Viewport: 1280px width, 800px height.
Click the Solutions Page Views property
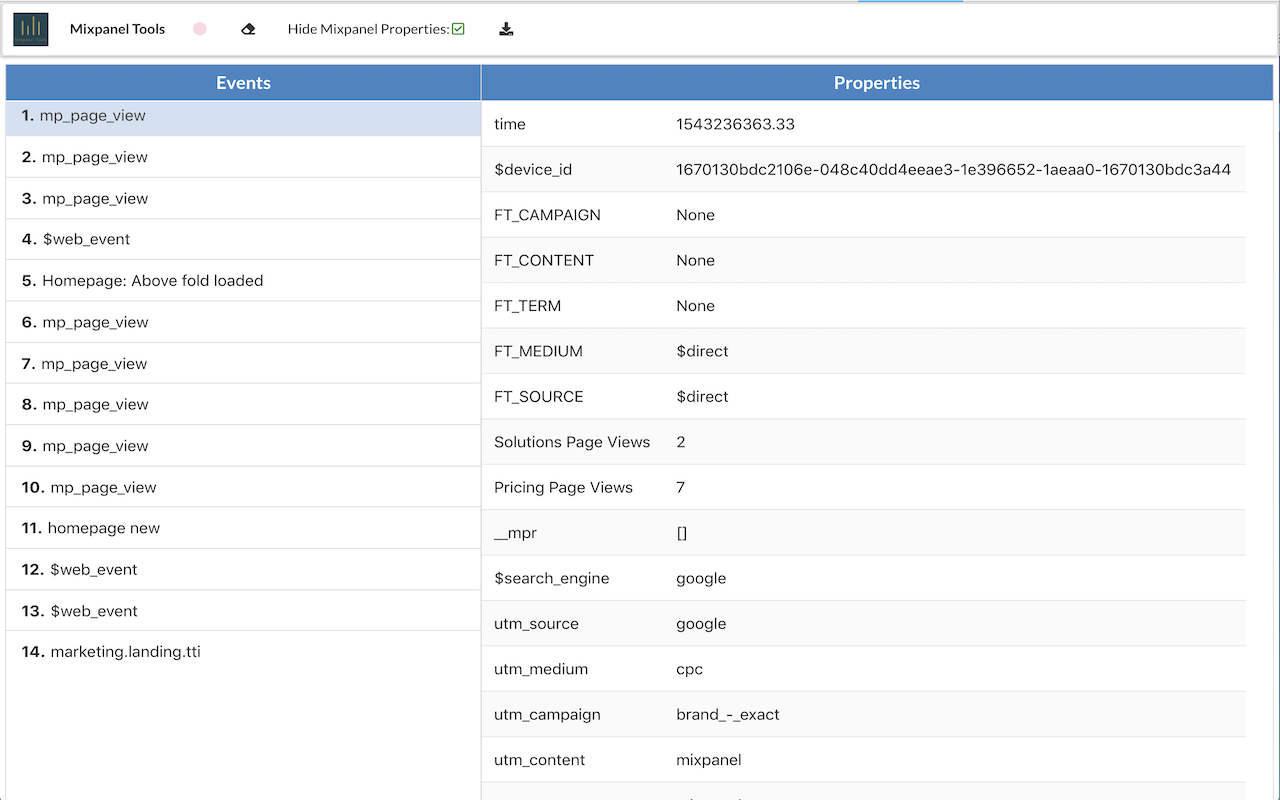(572, 442)
